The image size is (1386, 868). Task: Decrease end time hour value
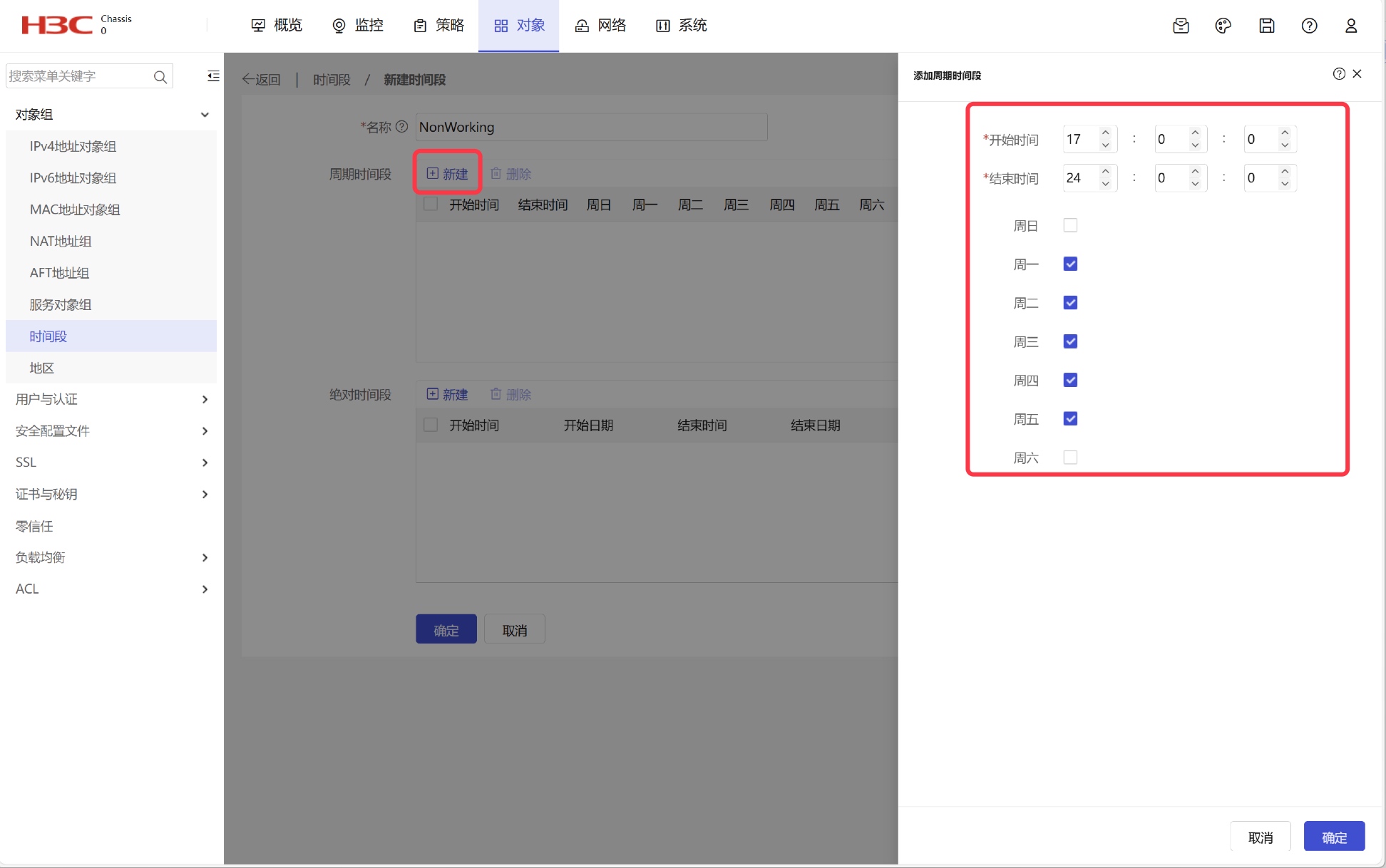pyautogui.click(x=1105, y=183)
